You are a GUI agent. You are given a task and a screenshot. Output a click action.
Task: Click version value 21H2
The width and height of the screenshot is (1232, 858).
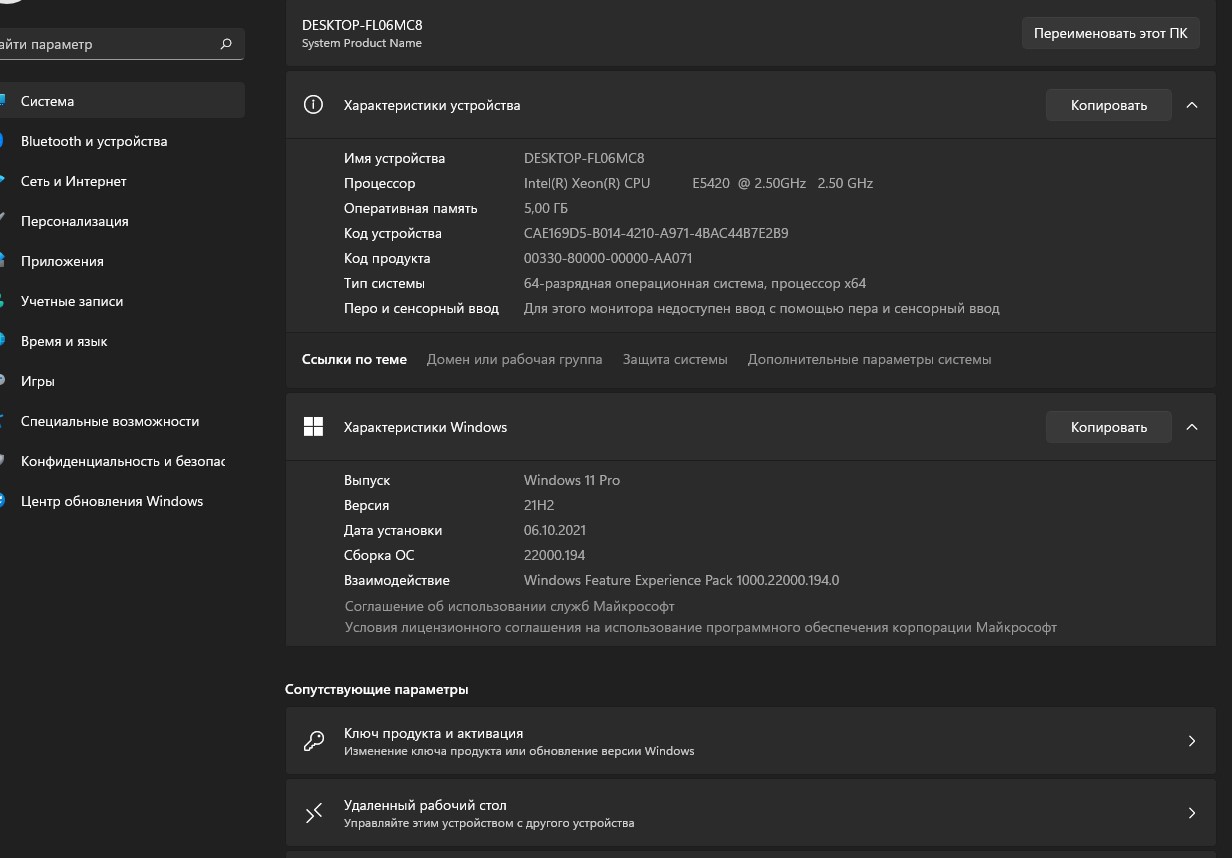[x=541, y=505]
